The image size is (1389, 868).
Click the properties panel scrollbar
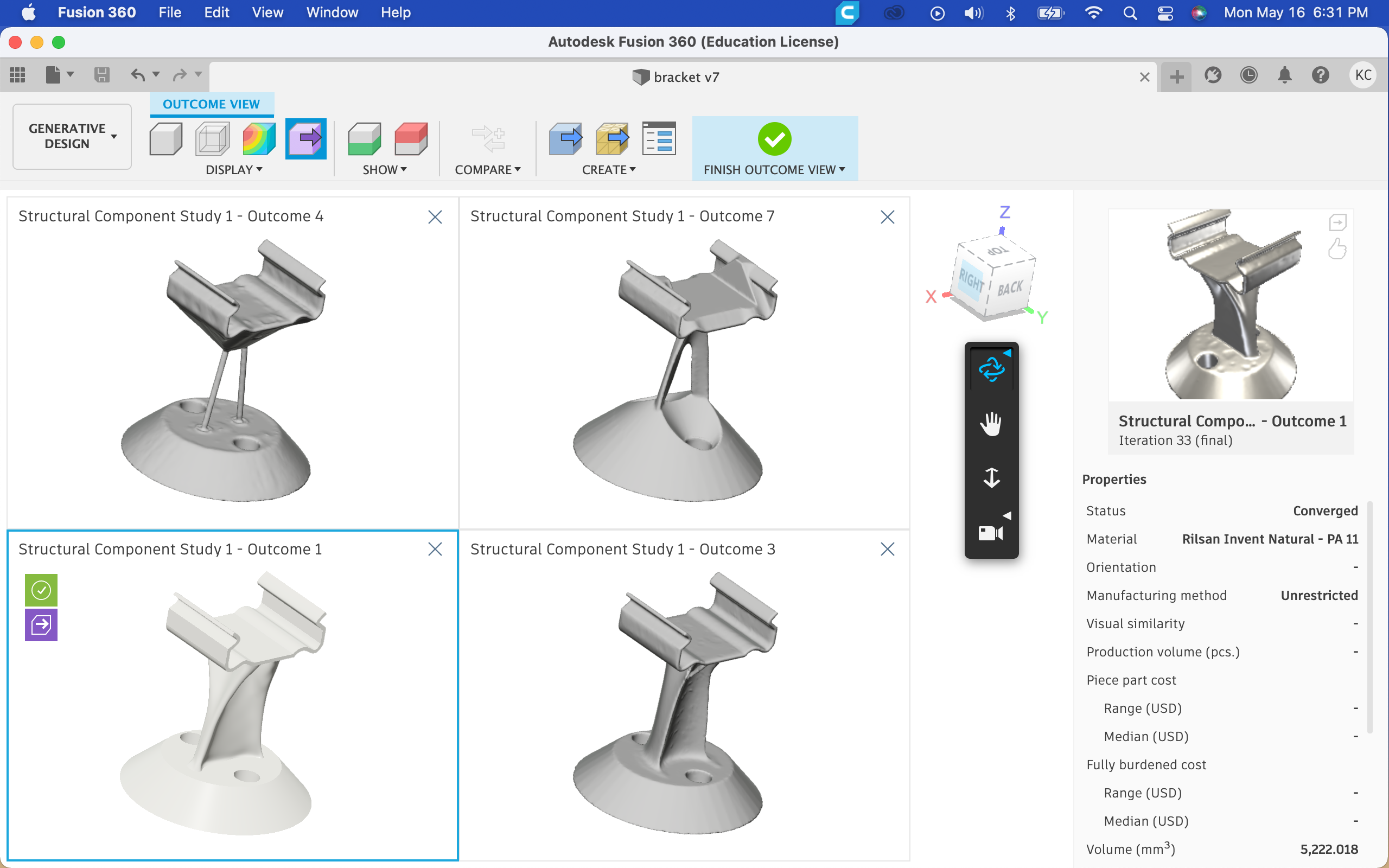pyautogui.click(x=1370, y=617)
